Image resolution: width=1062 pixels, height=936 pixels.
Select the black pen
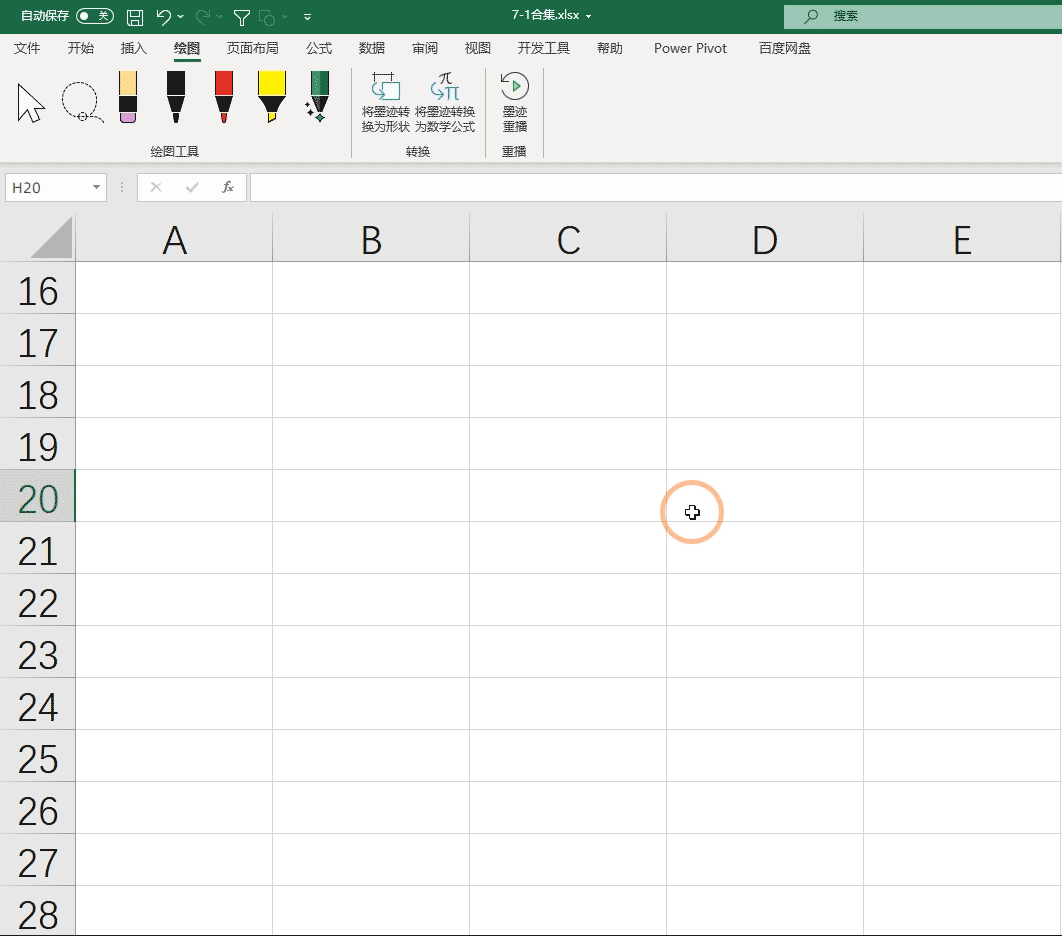pos(176,97)
